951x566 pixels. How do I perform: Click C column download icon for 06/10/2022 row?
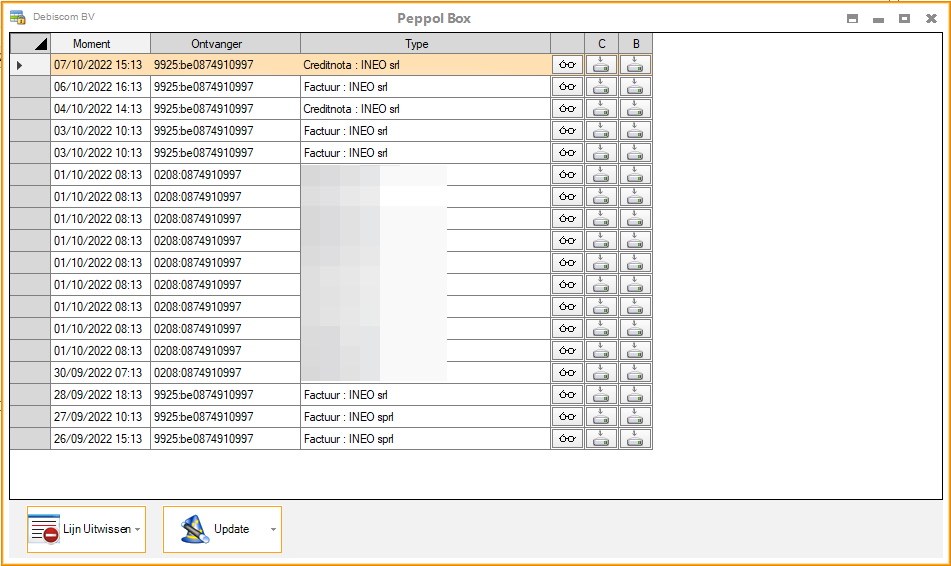pos(601,87)
